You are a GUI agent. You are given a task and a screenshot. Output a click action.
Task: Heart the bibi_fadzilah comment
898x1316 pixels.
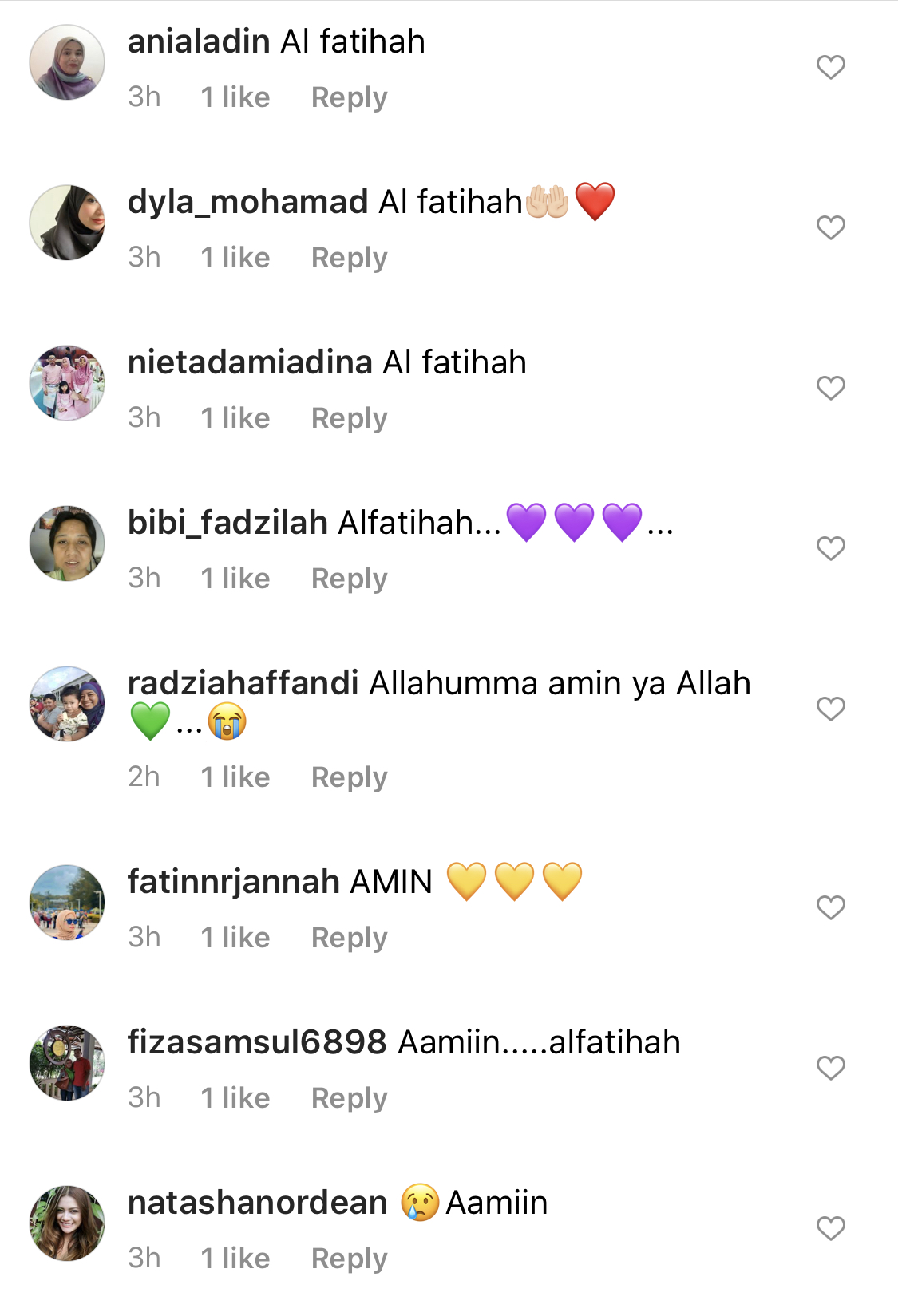tap(830, 548)
